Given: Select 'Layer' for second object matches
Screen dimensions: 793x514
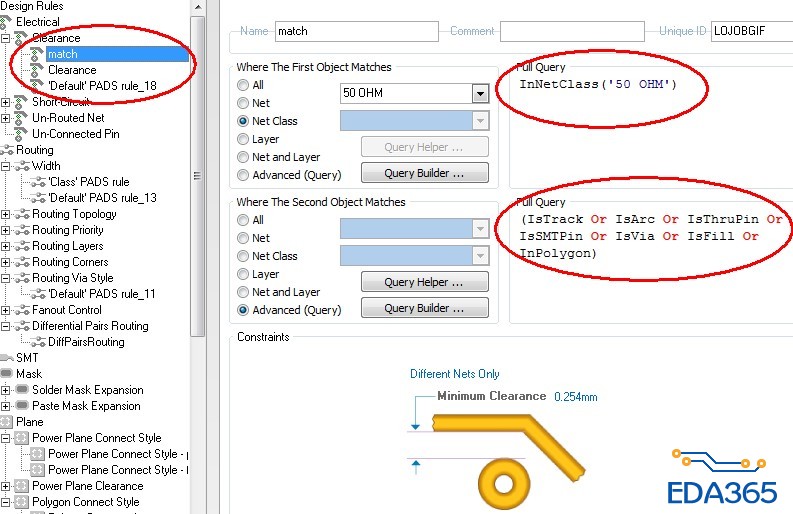Looking at the screenshot, I should point(243,274).
